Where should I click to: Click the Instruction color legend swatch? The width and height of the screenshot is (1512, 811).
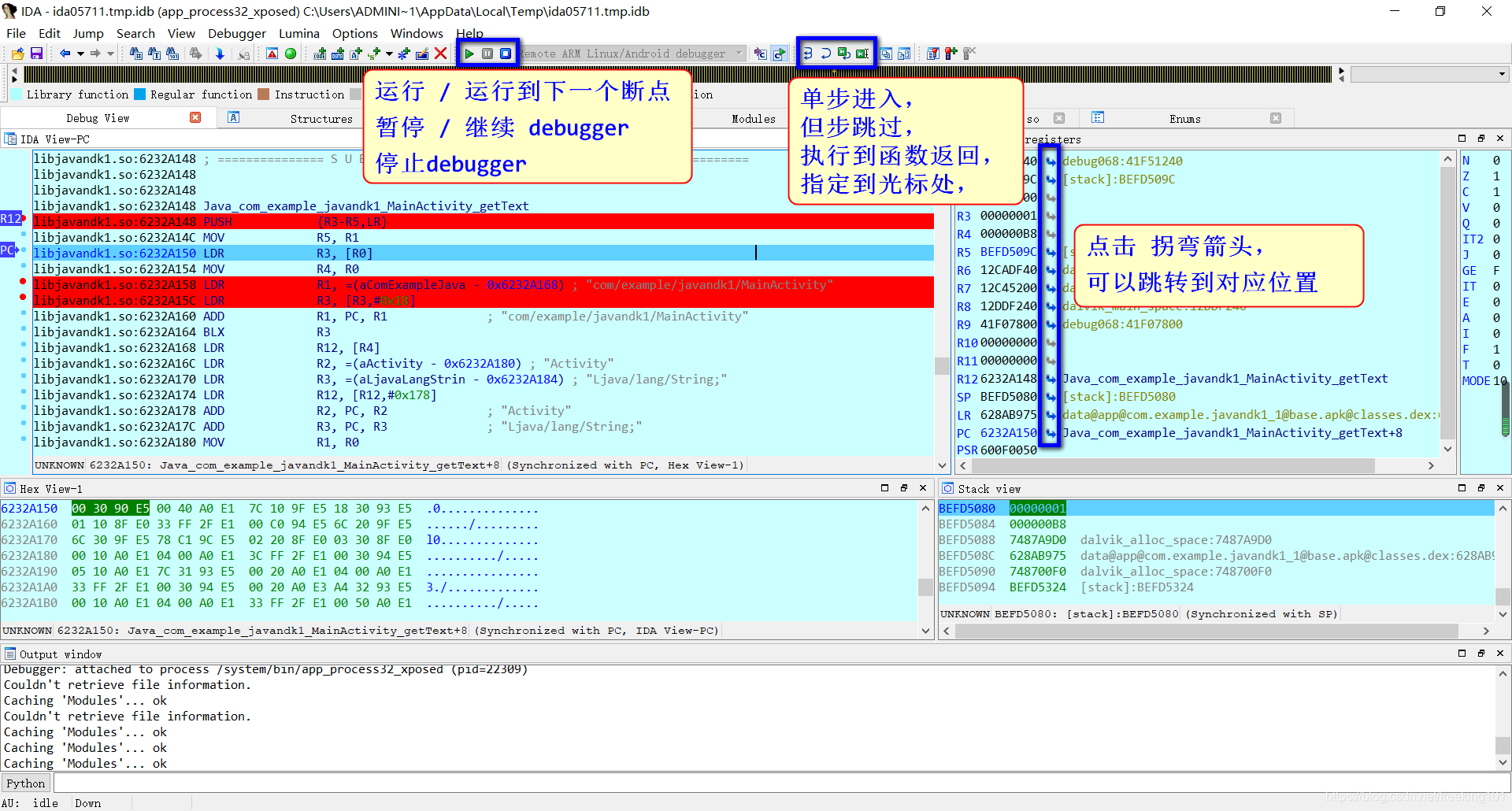click(264, 94)
